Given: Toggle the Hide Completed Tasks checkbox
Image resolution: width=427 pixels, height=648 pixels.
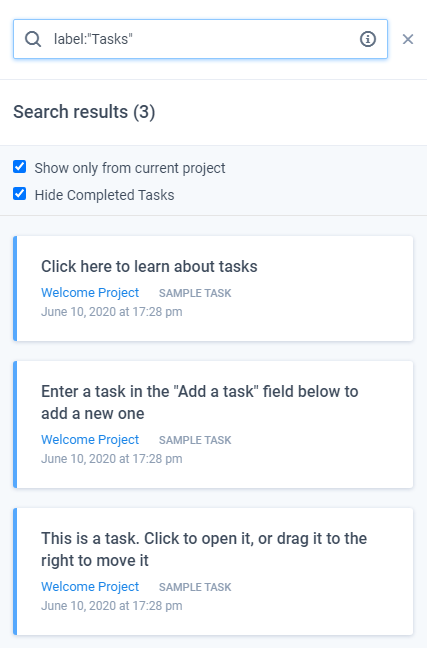Looking at the screenshot, I should pyautogui.click(x=19, y=193).
